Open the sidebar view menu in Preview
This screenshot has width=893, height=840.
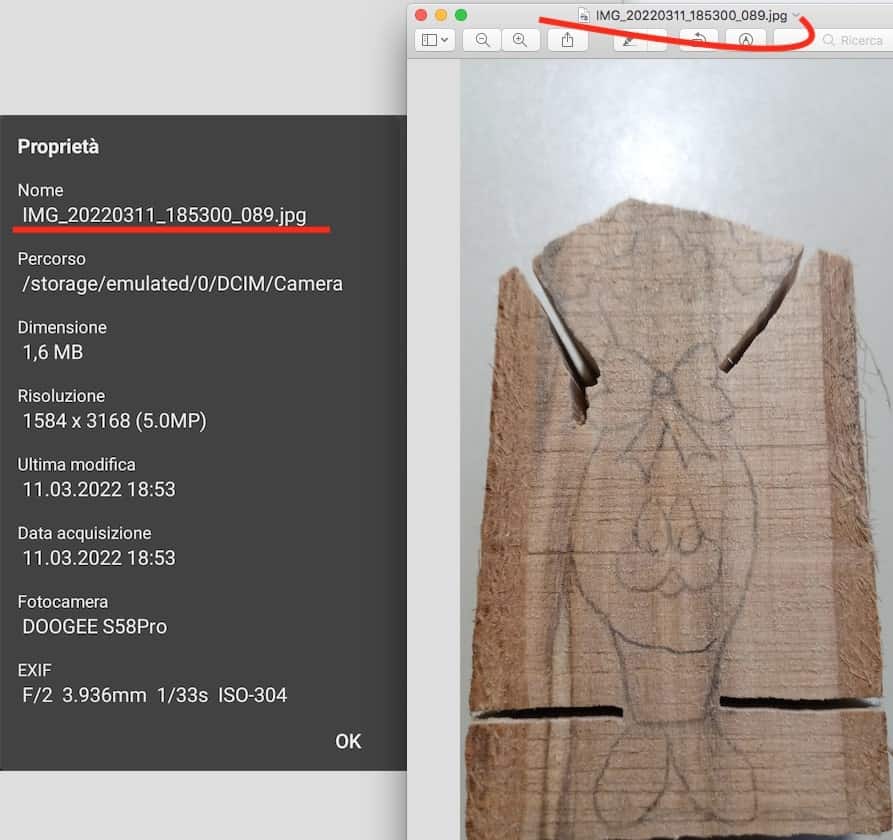pos(435,40)
